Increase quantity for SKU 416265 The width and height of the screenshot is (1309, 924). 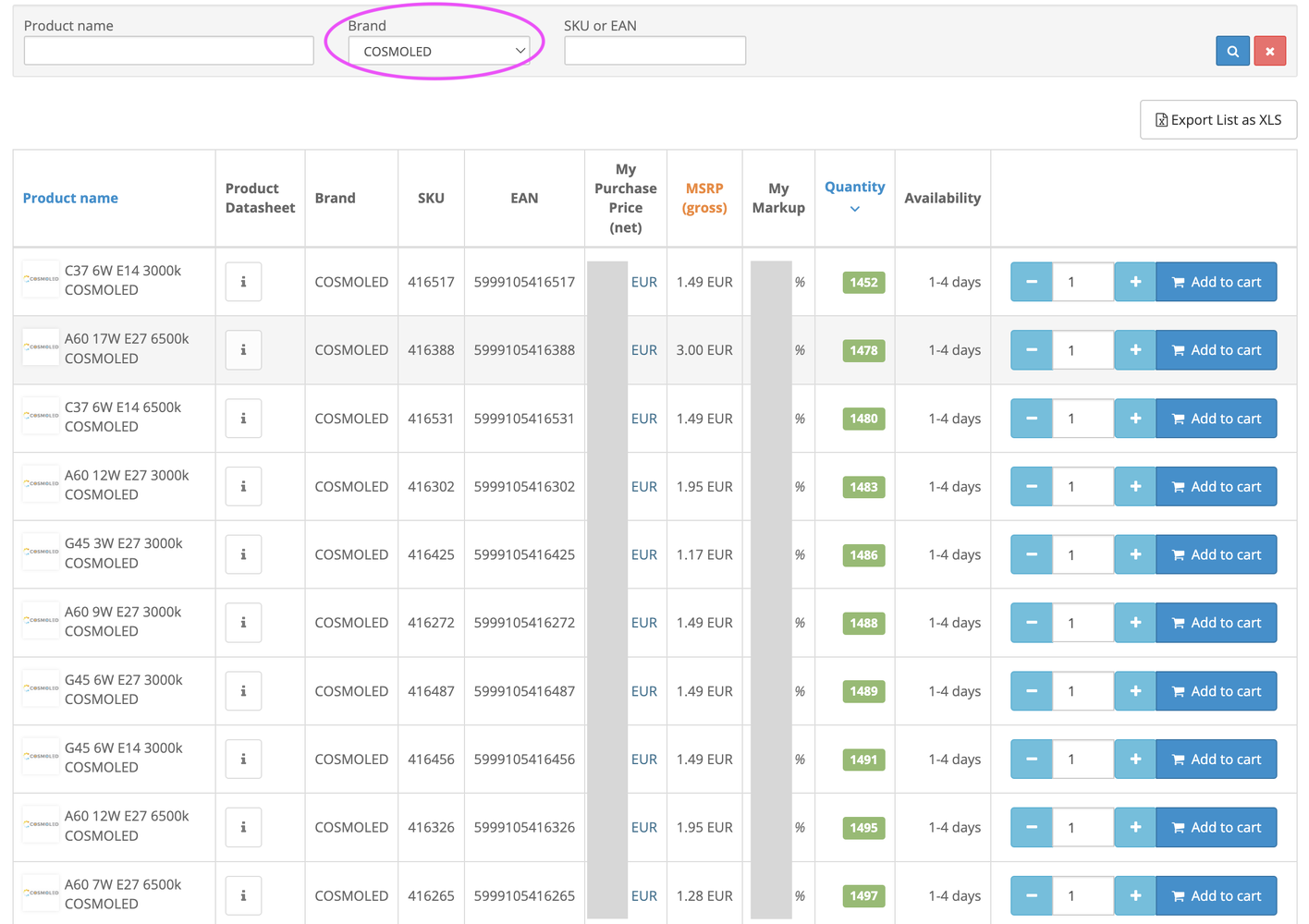pos(1135,895)
